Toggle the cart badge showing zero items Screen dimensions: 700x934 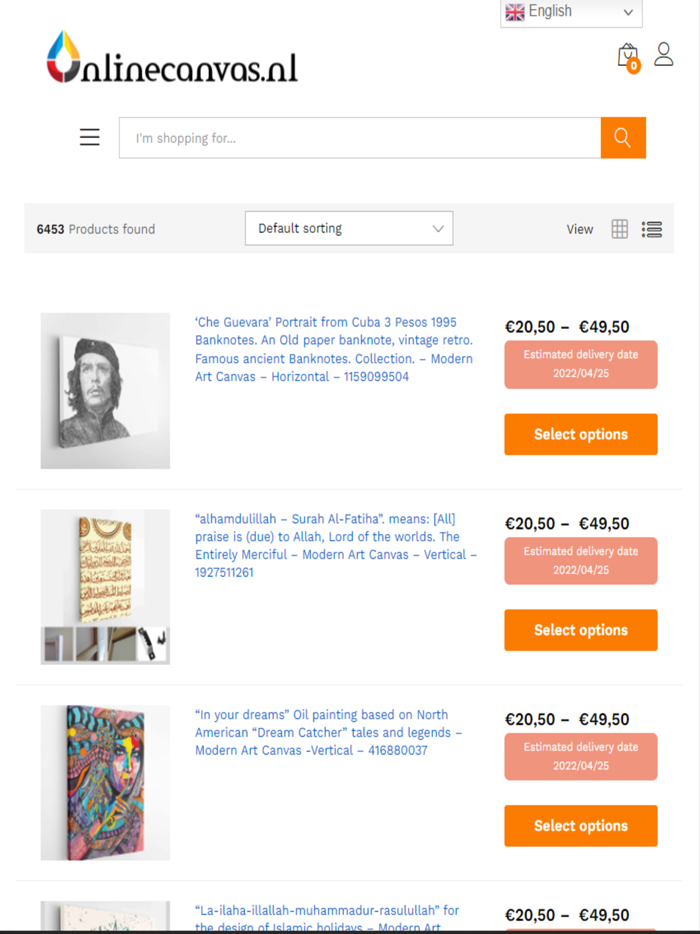coord(633,66)
